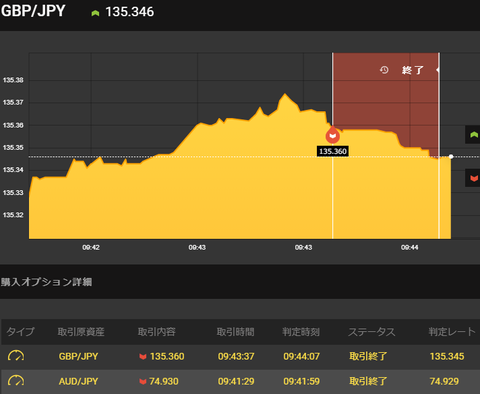Click the 取引終了 status in the AUD/JPY row
The image size is (480, 394).
[368, 381]
